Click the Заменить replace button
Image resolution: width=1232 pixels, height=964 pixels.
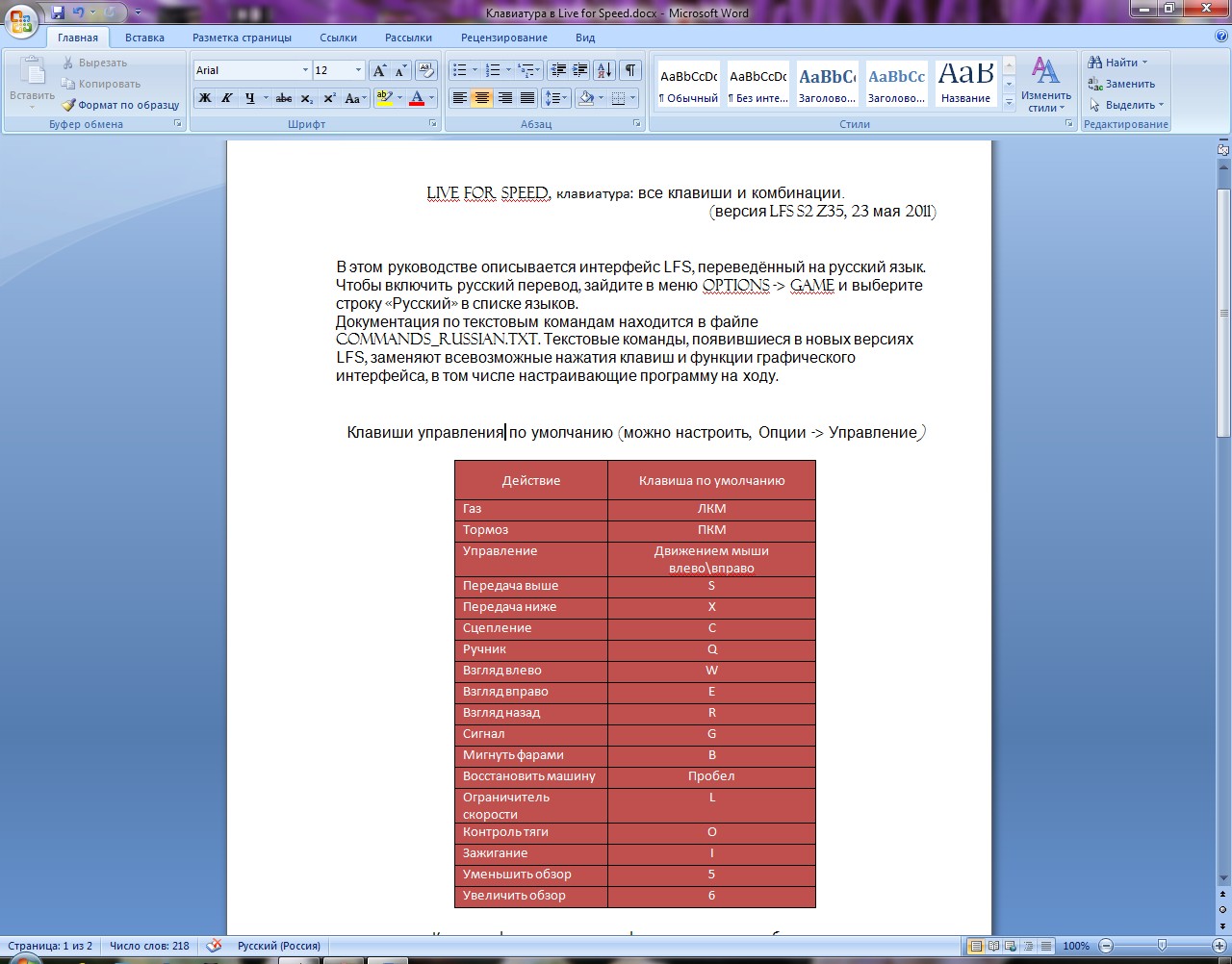[x=1121, y=84]
